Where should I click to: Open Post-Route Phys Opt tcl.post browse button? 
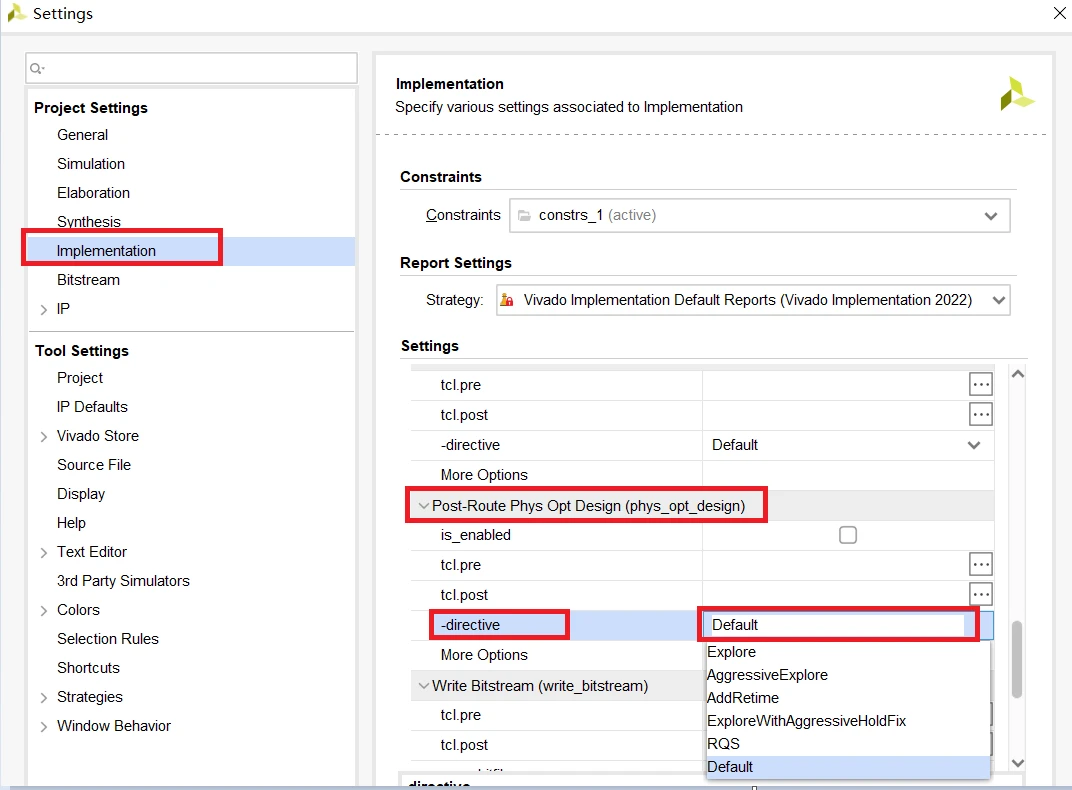tap(980, 595)
